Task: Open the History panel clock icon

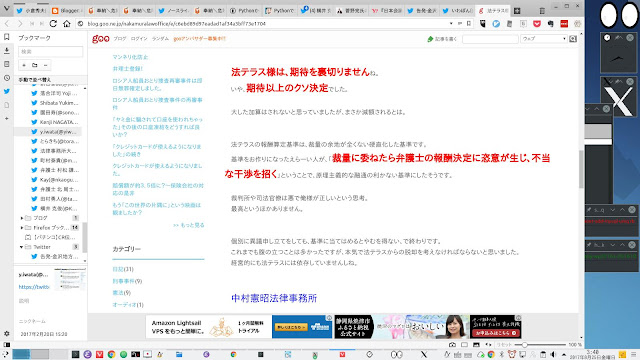Action: (7, 78)
